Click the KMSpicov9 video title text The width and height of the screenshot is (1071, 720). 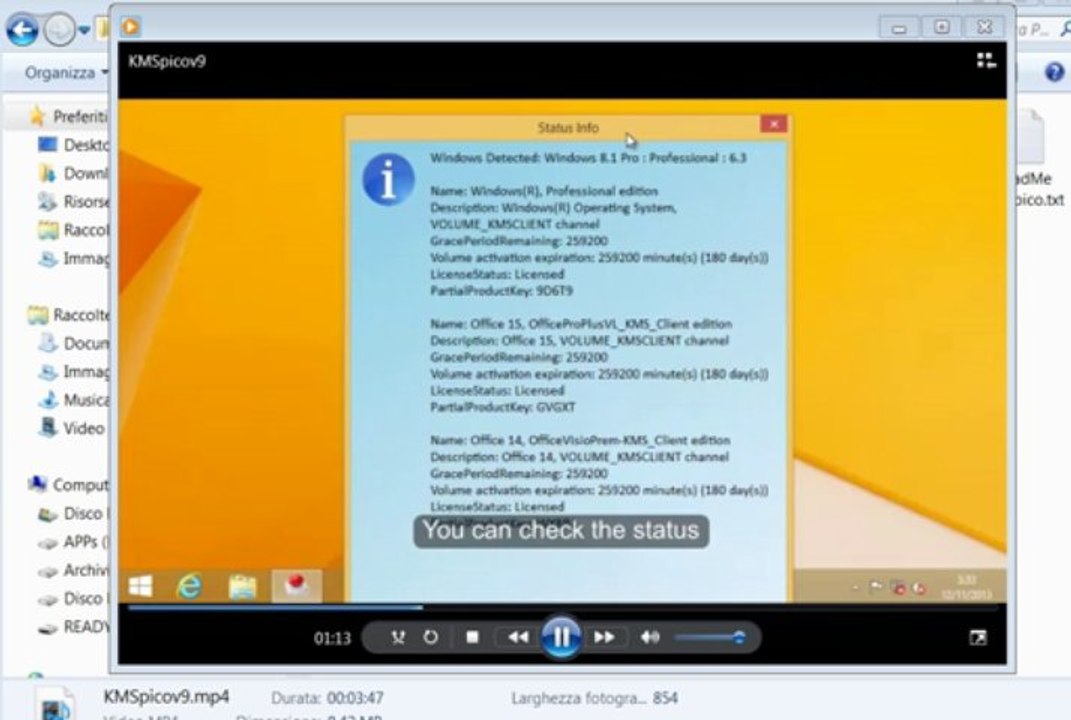pyautogui.click(x=167, y=61)
